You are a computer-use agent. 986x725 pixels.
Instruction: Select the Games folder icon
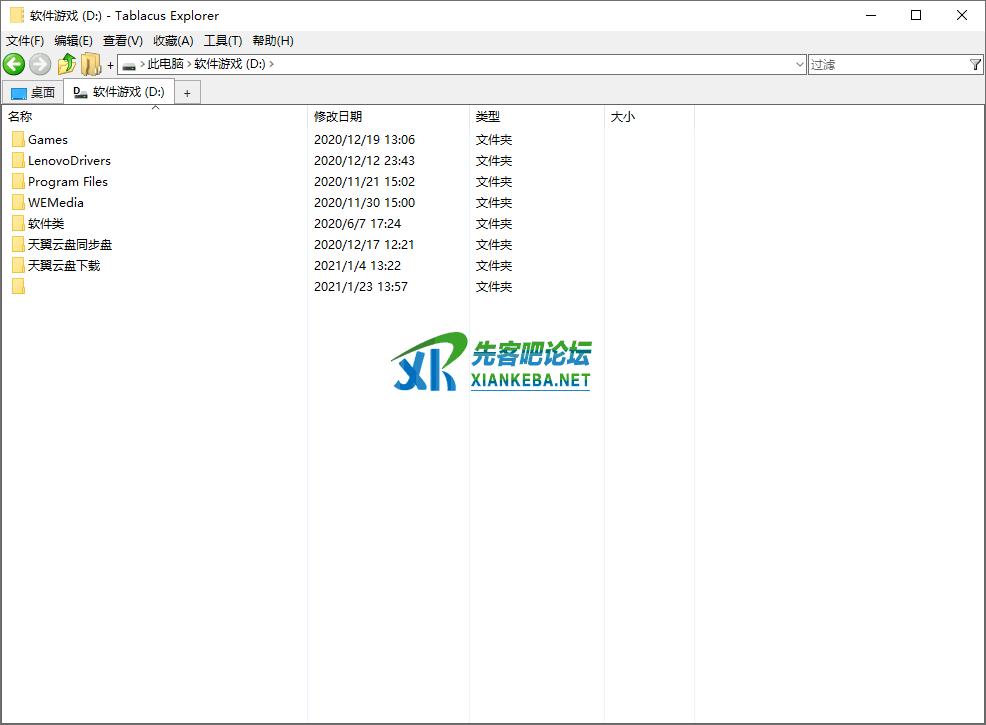18,140
